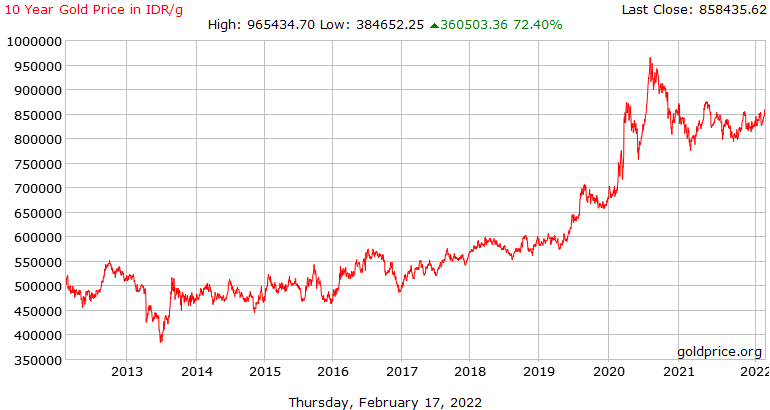The width and height of the screenshot is (770, 410).
Task: Click the y-axis label 700000
Action: (x=38, y=188)
